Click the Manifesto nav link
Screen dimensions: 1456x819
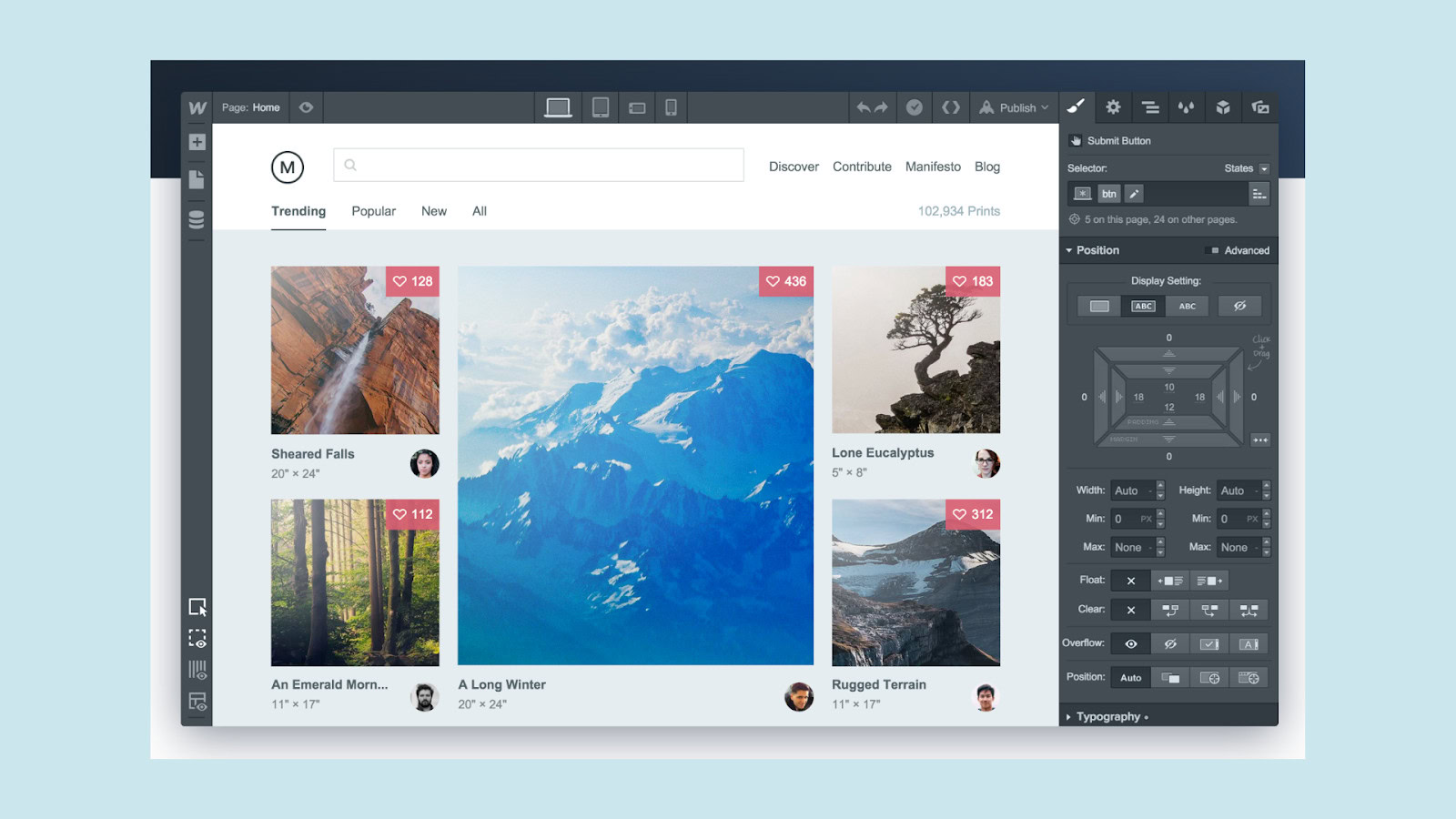933,167
